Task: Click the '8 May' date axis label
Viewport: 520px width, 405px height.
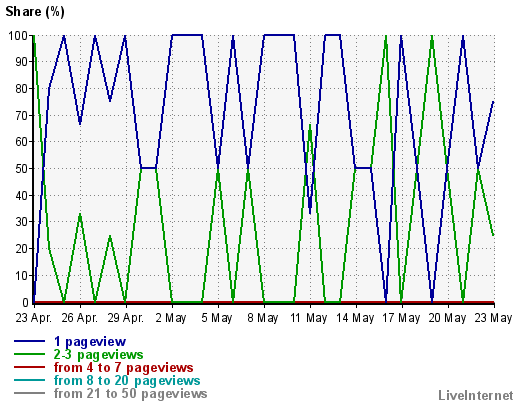Action: tap(263, 318)
